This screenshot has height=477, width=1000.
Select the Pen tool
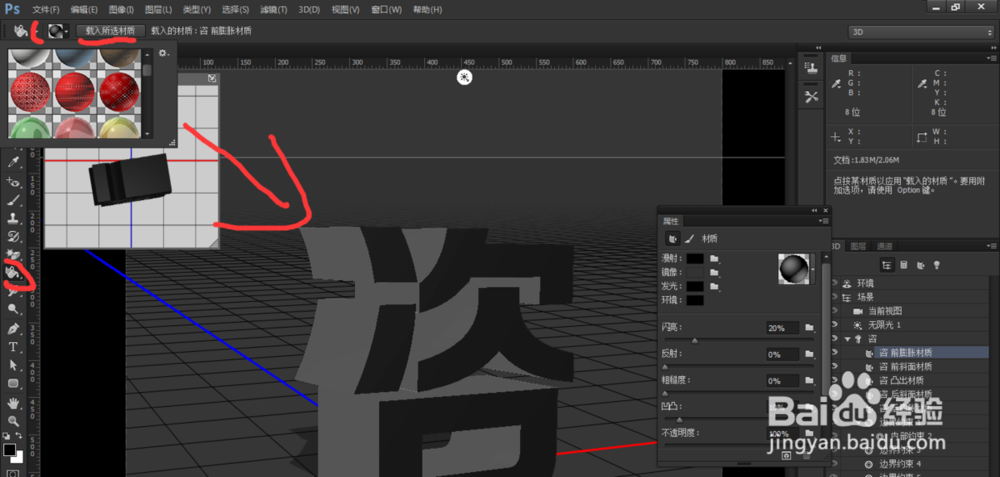(14, 328)
